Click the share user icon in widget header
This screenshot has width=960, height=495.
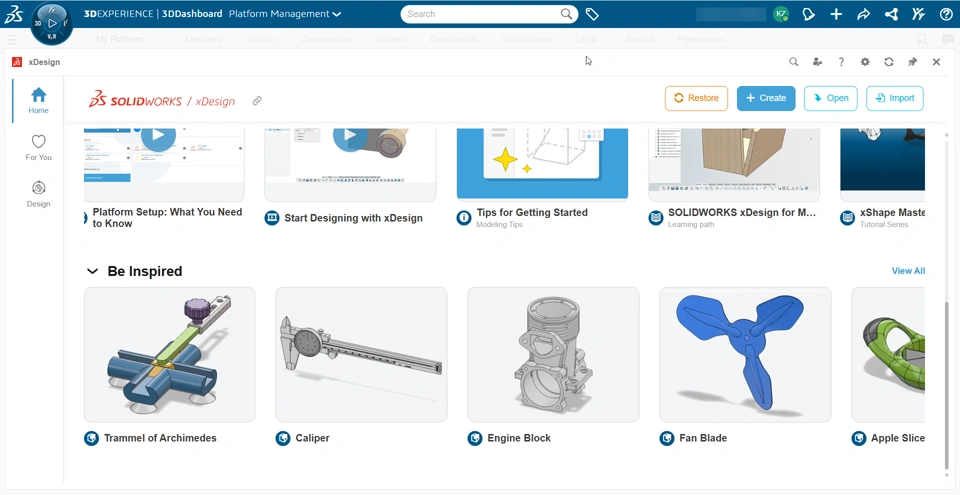point(817,62)
